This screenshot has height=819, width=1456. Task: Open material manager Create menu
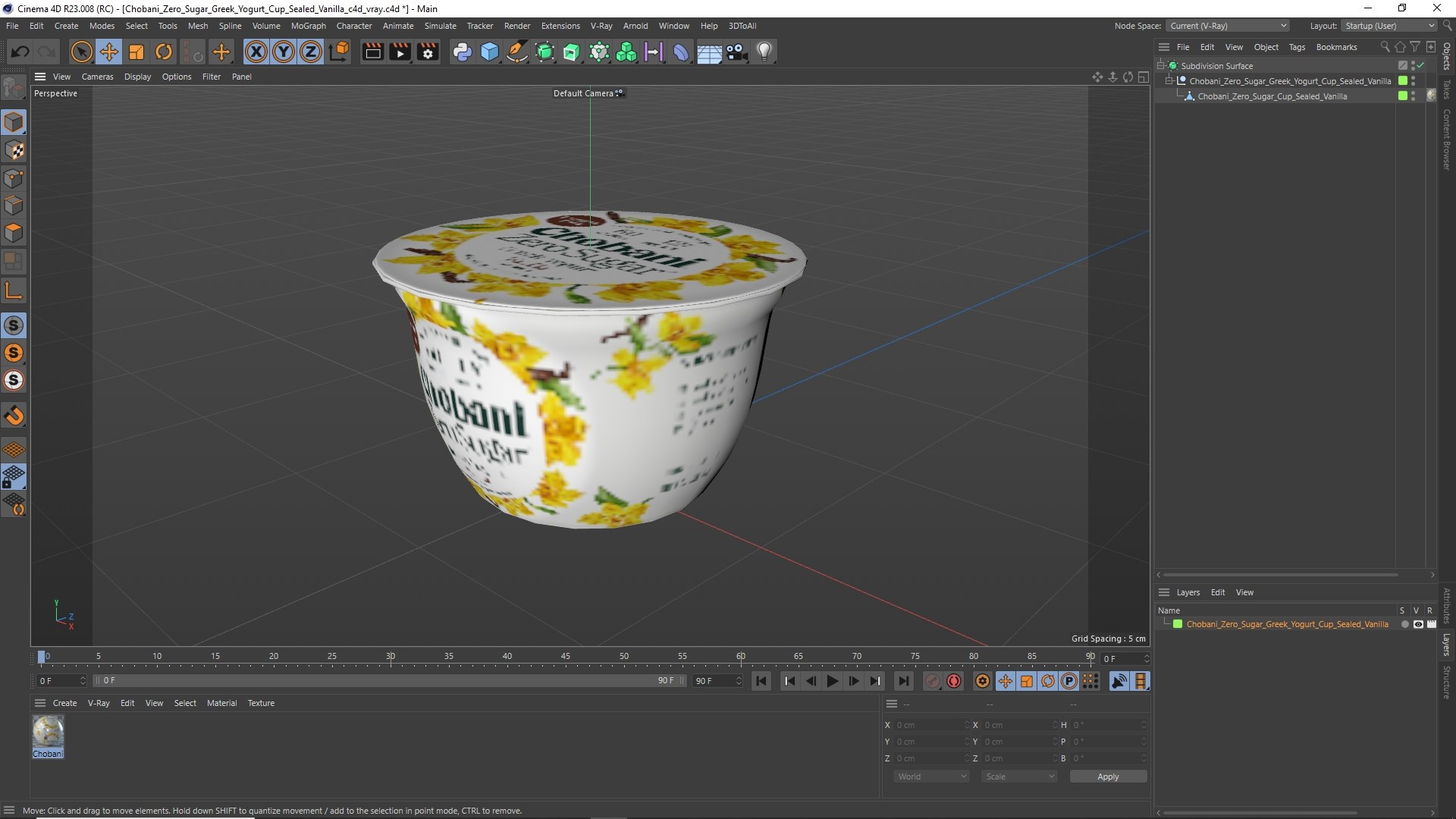(x=64, y=703)
